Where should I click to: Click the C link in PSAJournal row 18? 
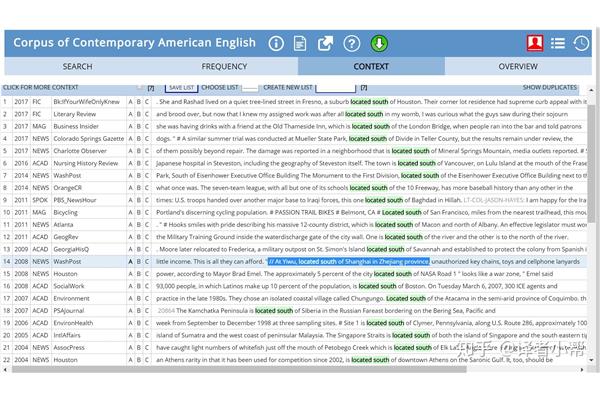pos(147,310)
